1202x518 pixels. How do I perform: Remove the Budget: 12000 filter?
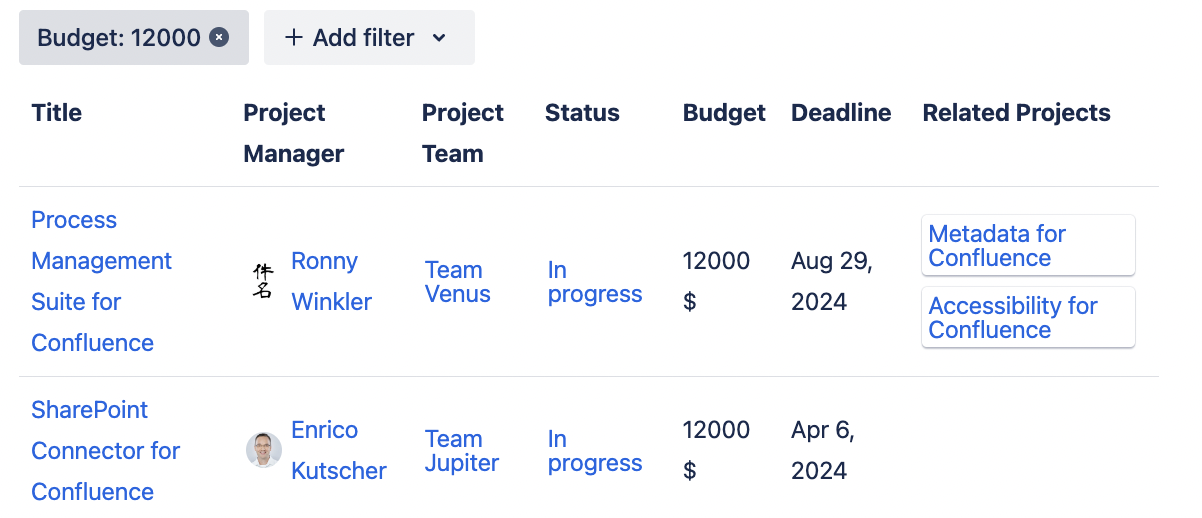tap(219, 38)
